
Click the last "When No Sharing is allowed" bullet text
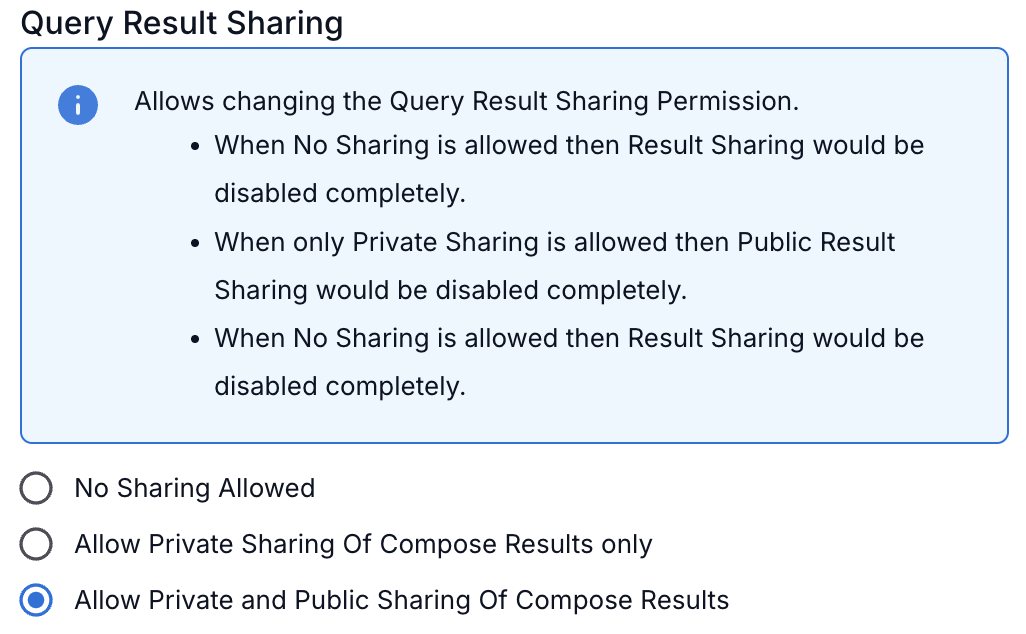point(568,338)
